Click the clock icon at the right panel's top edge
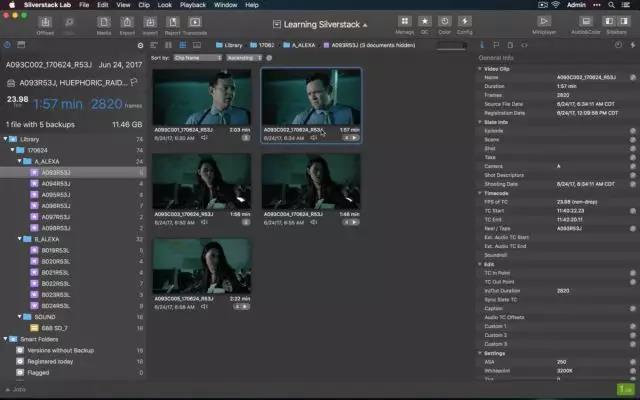Viewport: 640px width, 400px height. coord(618,45)
